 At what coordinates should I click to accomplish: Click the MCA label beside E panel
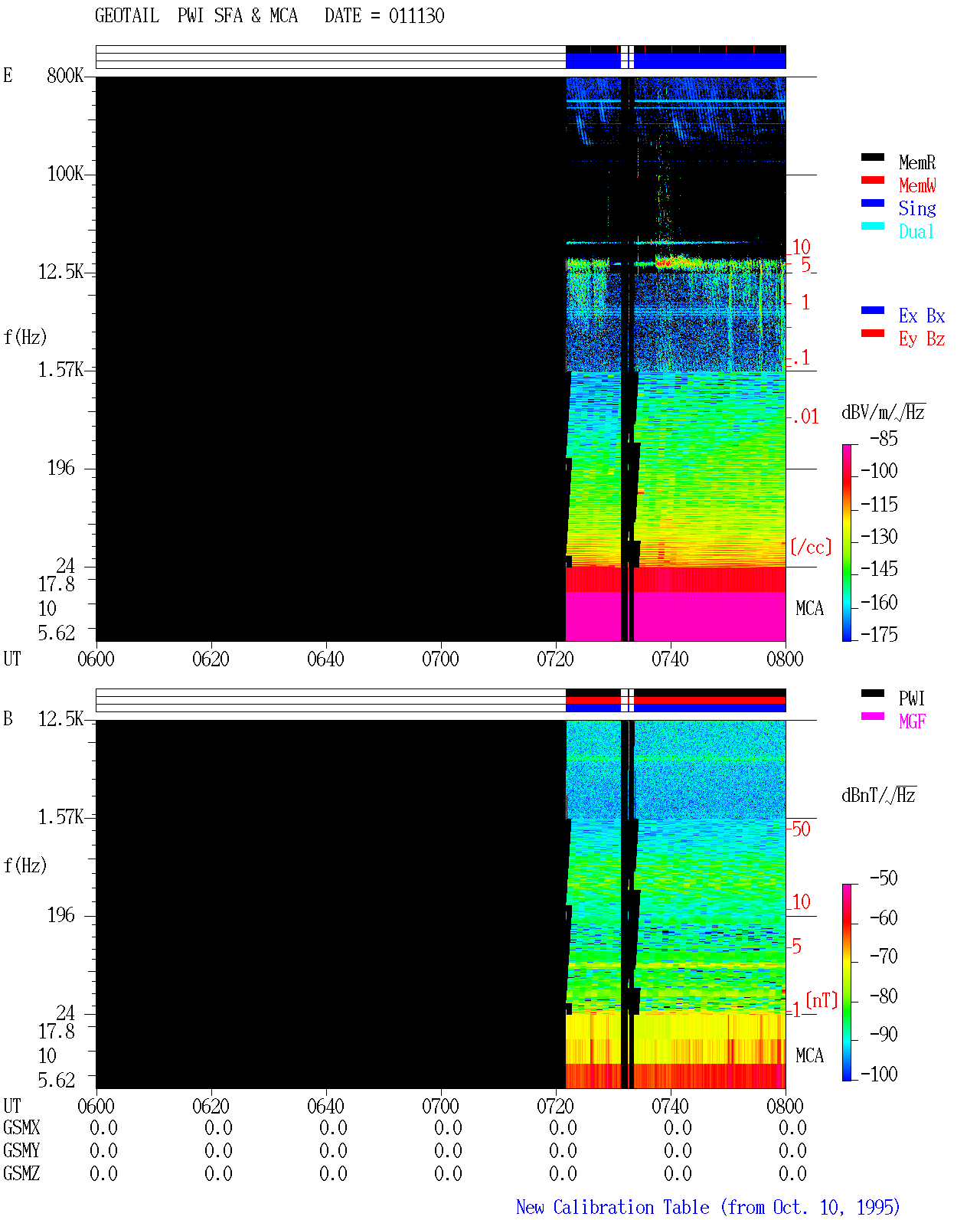809,608
